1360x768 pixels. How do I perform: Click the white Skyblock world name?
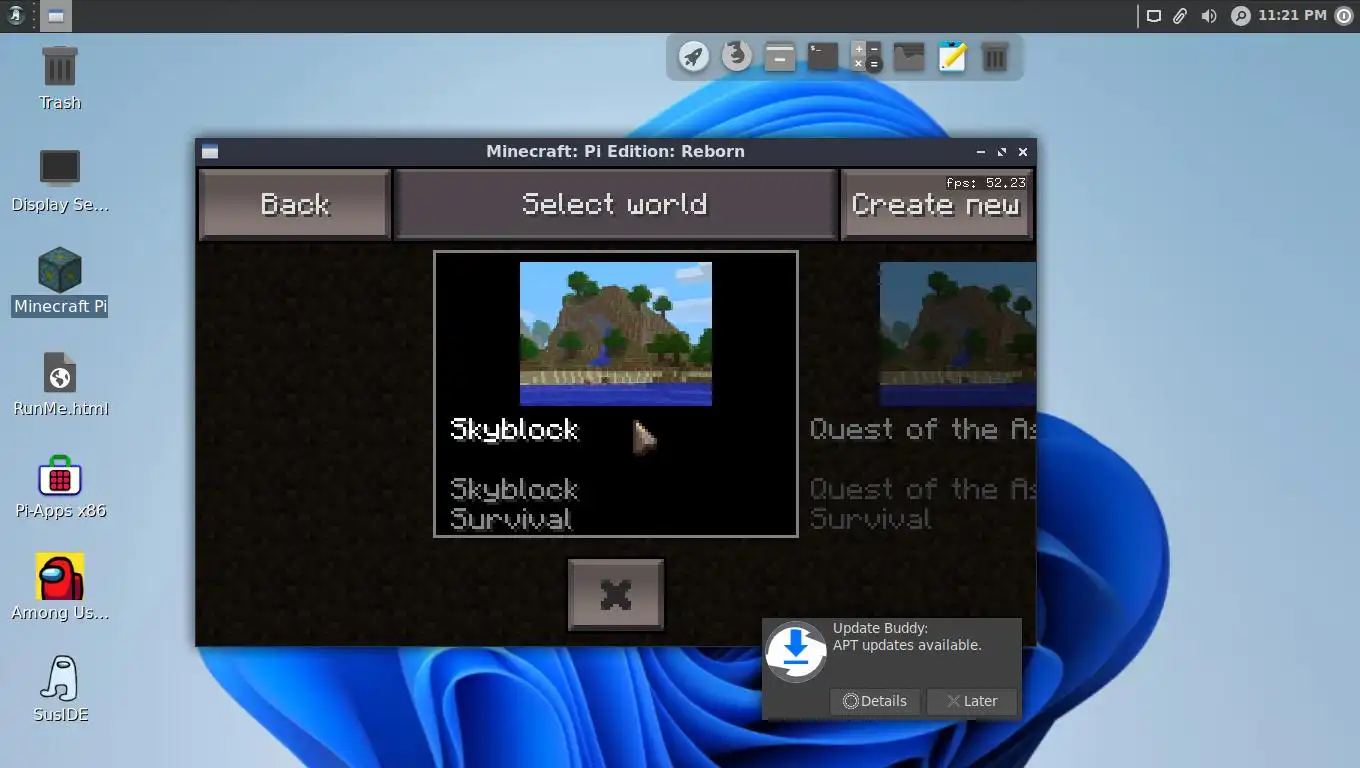[x=514, y=430]
